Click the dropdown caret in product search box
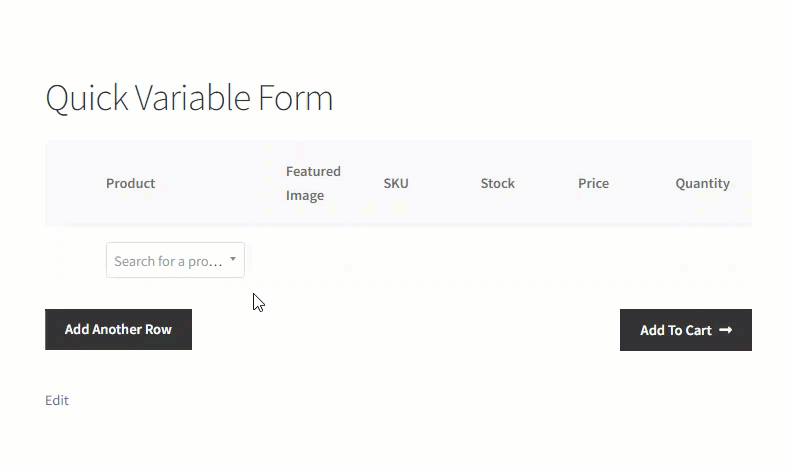 click(x=233, y=259)
